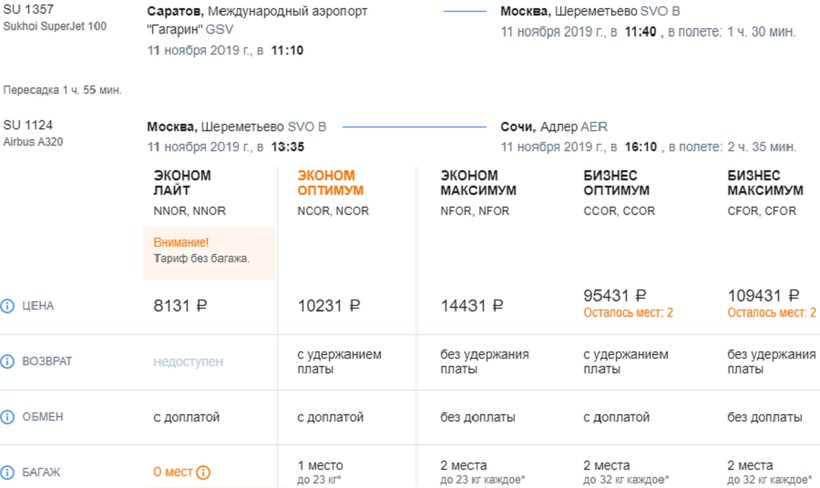820x488 pixels.
Task: Click Sukhoi SuperJet 100 aircraft label
Action: click(x=55, y=26)
